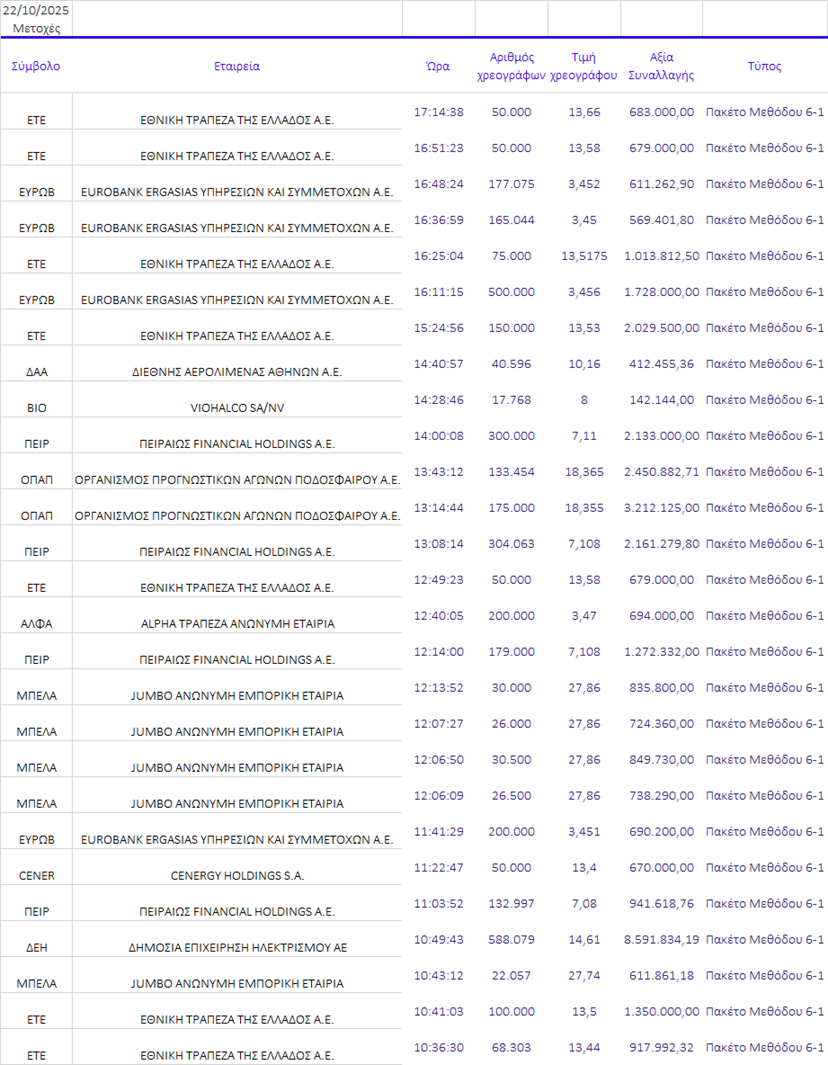Image resolution: width=828 pixels, height=1065 pixels.
Task: Click the Τύπος column header
Action: click(764, 66)
